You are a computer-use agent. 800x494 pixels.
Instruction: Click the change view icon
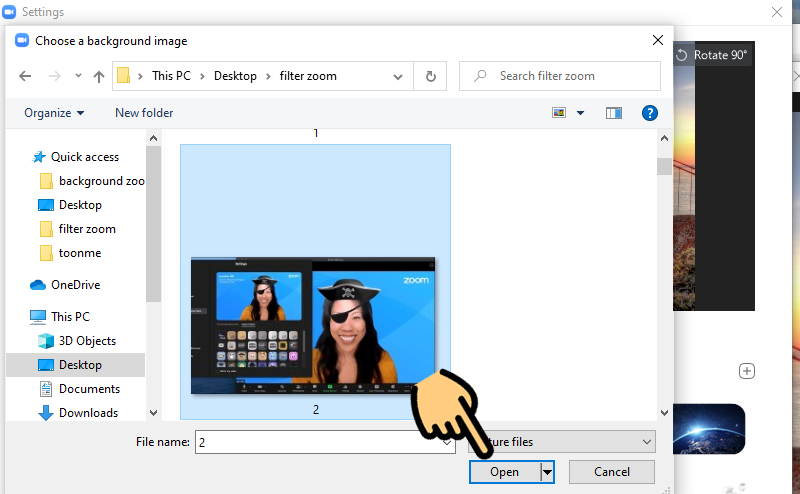tap(560, 113)
